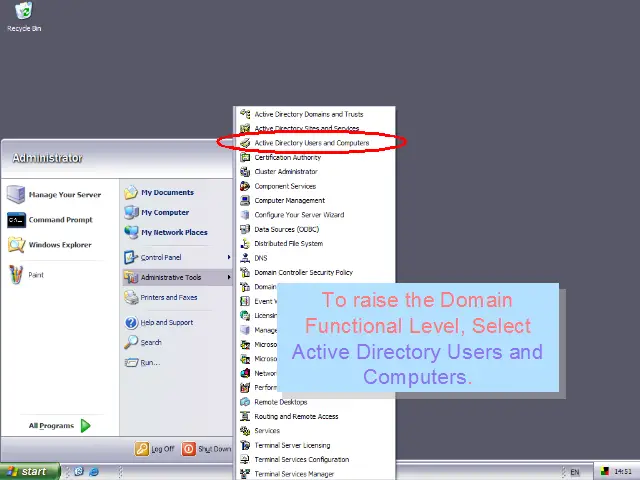Open My Network Places link
Screen dimensions: 640x480
(x=174, y=232)
